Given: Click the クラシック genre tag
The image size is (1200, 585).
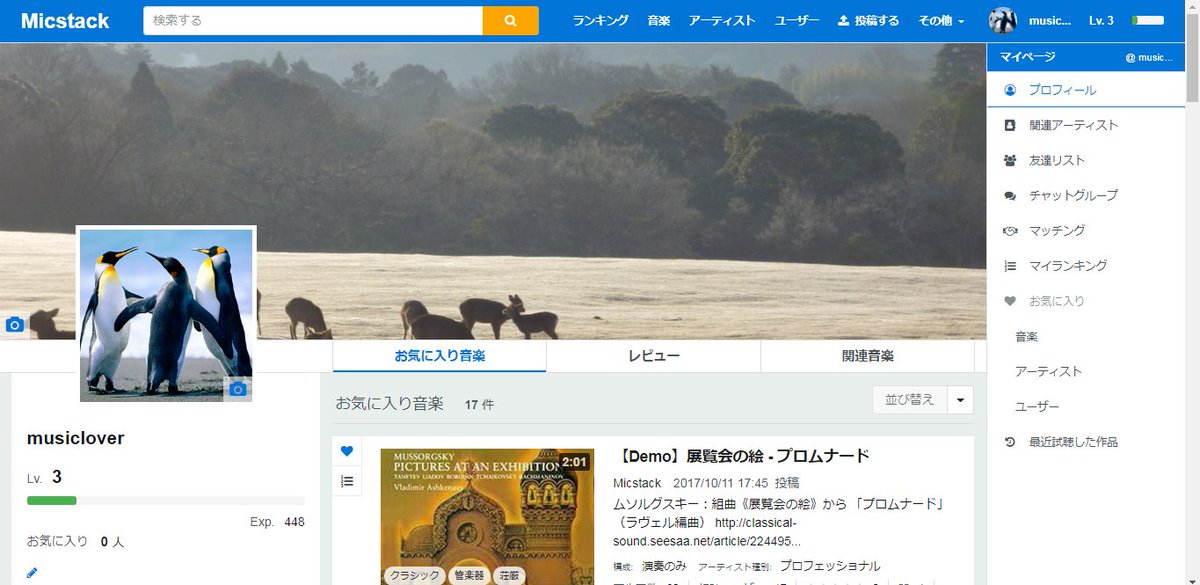Looking at the screenshot, I should 414,575.
